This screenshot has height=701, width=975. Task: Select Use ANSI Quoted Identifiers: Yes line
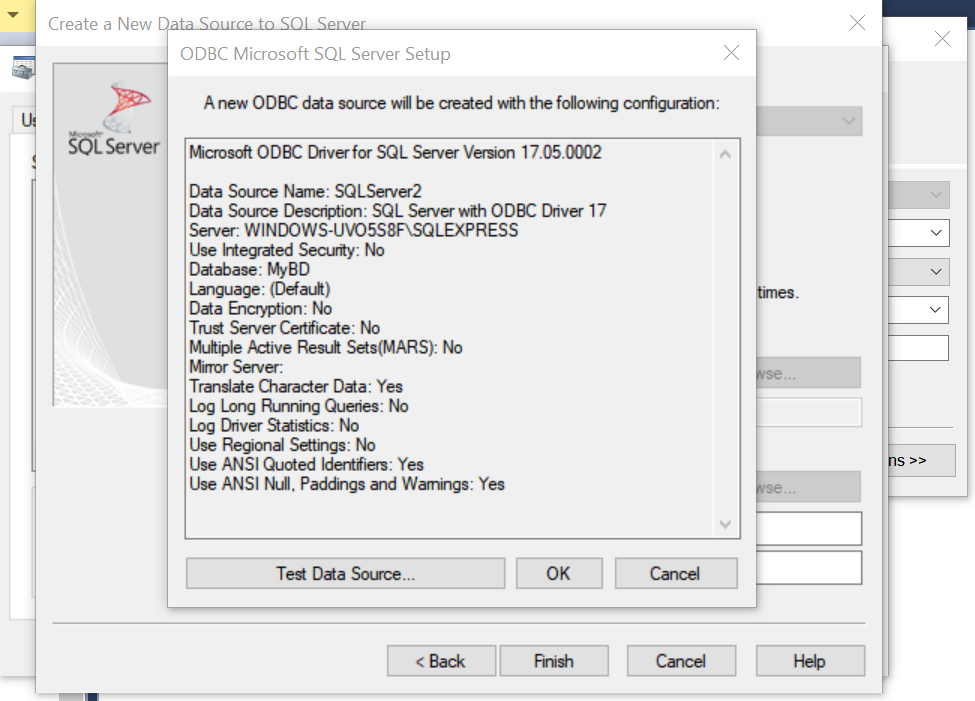pyautogui.click(x=307, y=465)
